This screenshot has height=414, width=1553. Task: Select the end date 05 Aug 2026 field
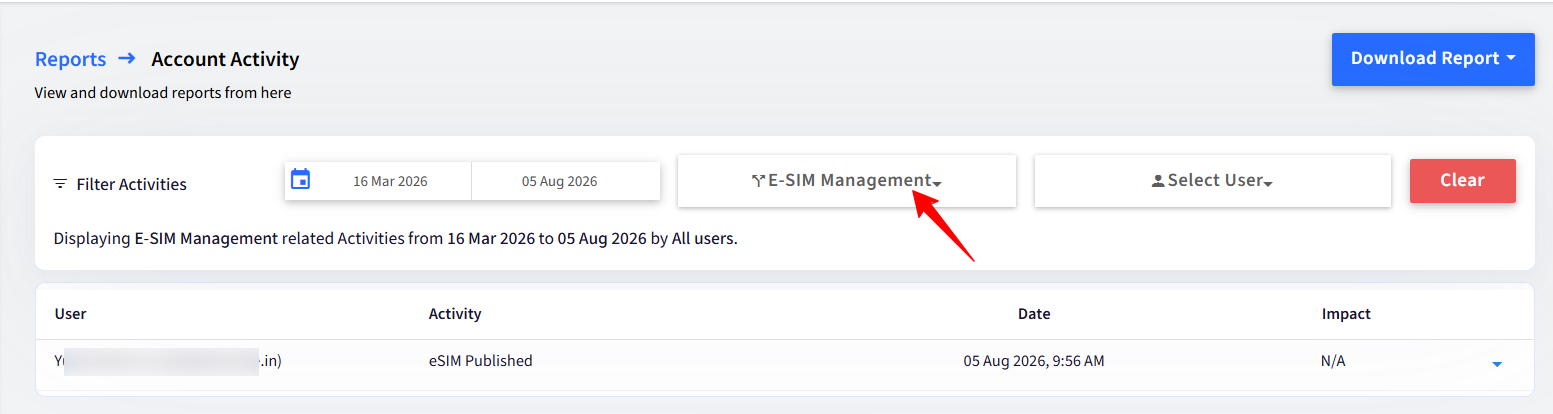(x=560, y=181)
